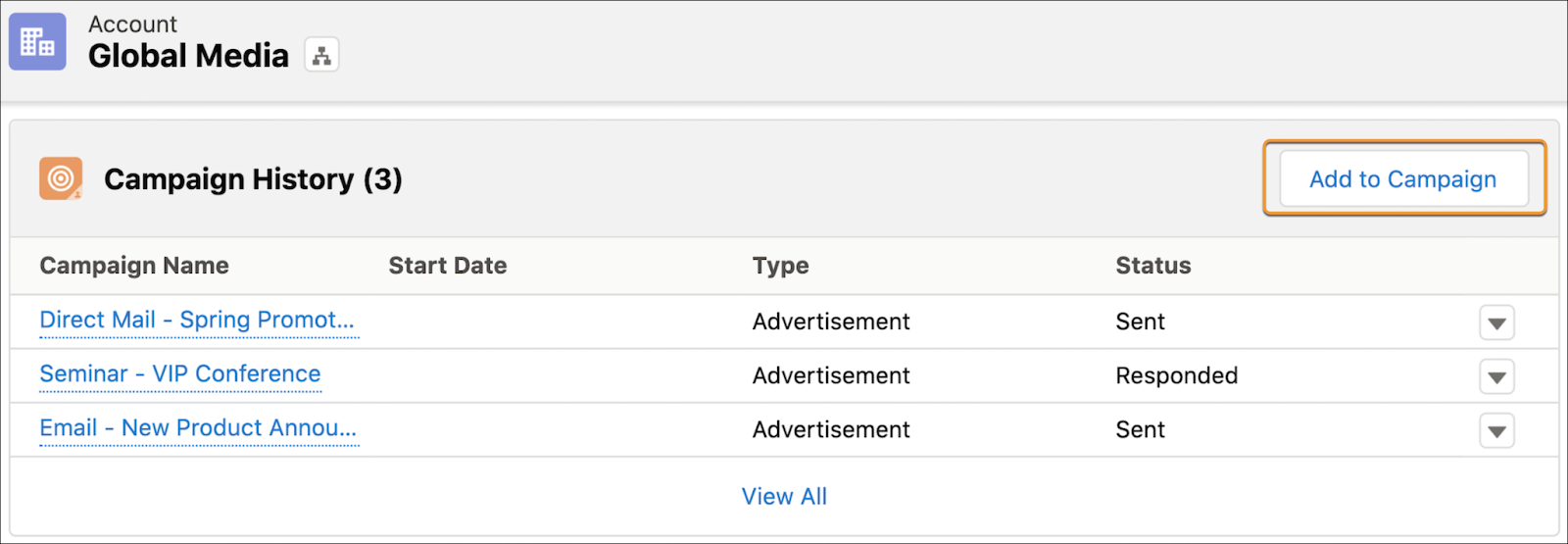This screenshot has height=544, width=1568.
Task: Sort by the Campaign Name column header
Action: point(134,266)
